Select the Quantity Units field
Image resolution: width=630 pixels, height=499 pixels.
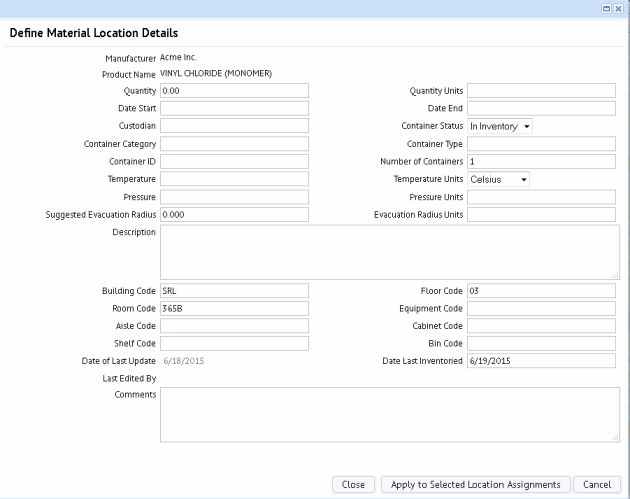pos(541,90)
